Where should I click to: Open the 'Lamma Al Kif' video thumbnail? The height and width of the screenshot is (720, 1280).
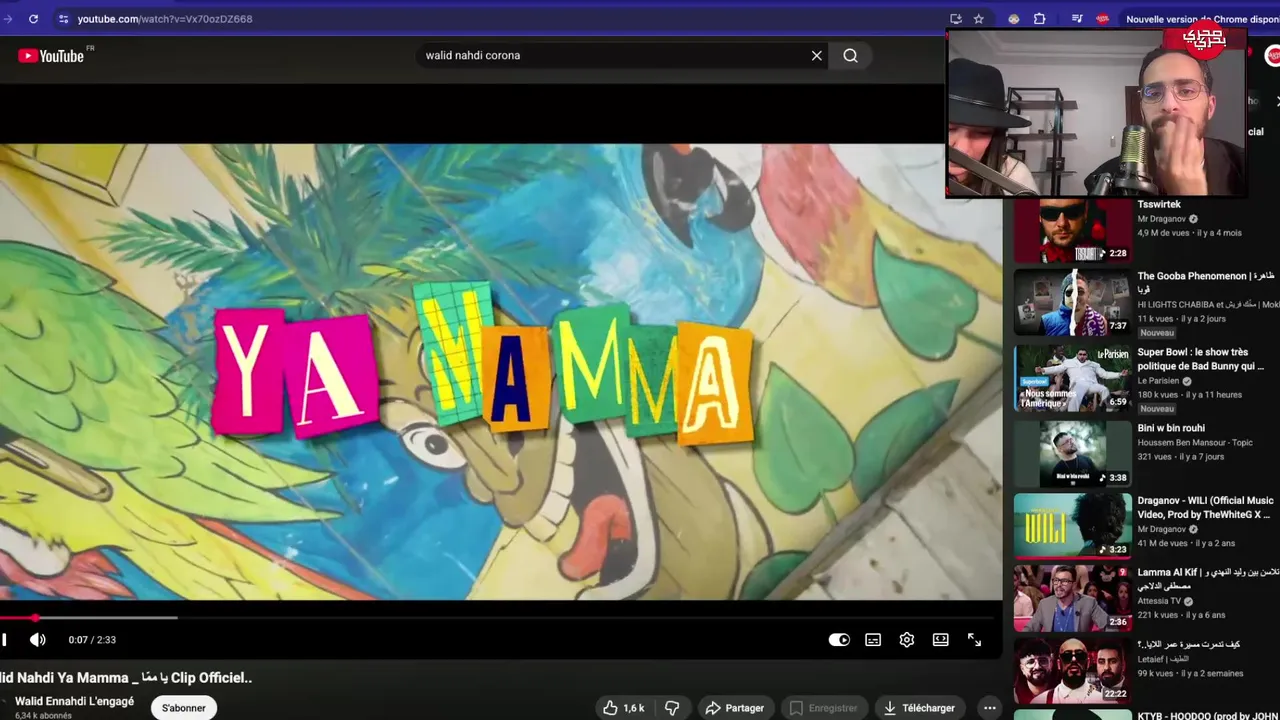tap(1073, 598)
